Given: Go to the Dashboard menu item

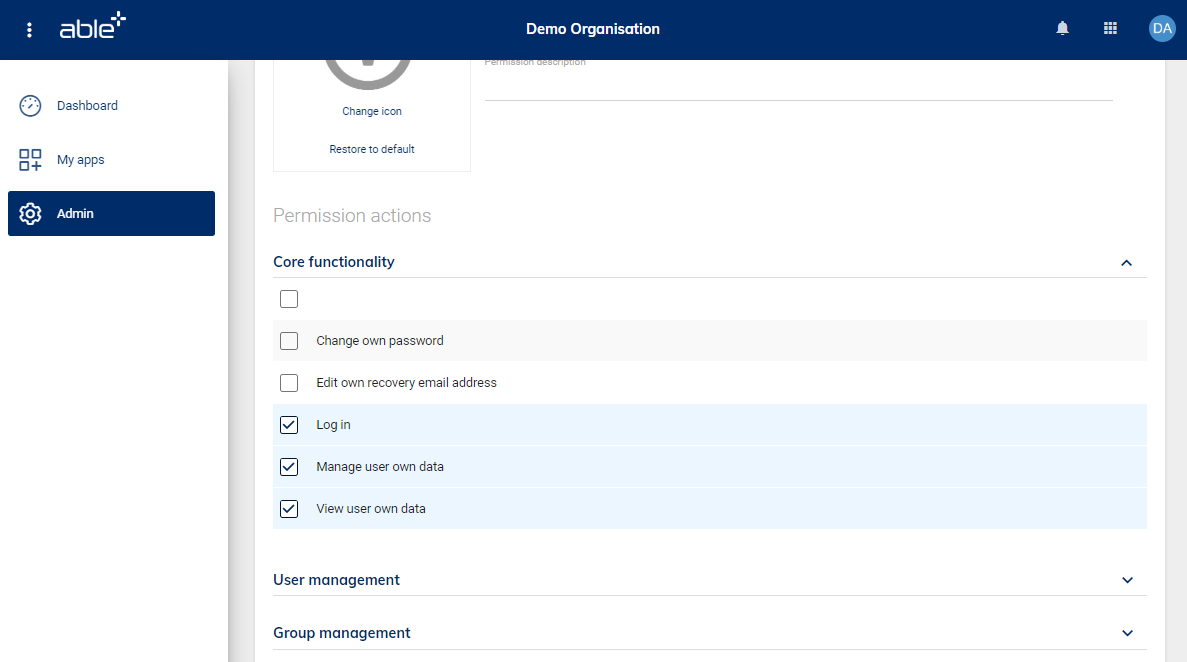Looking at the screenshot, I should pyautogui.click(x=87, y=106).
